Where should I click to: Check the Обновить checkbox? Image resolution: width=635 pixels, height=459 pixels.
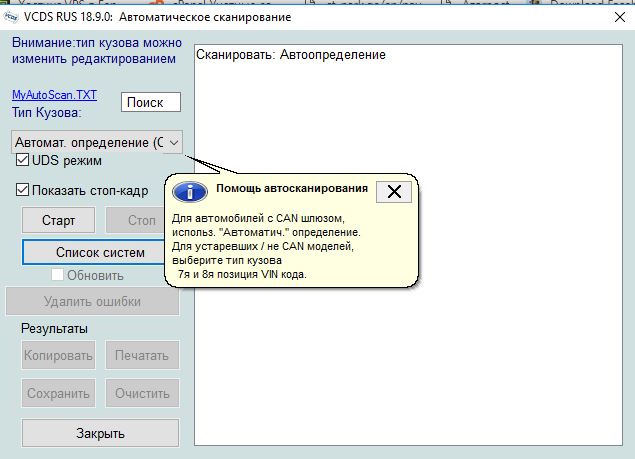point(57,275)
